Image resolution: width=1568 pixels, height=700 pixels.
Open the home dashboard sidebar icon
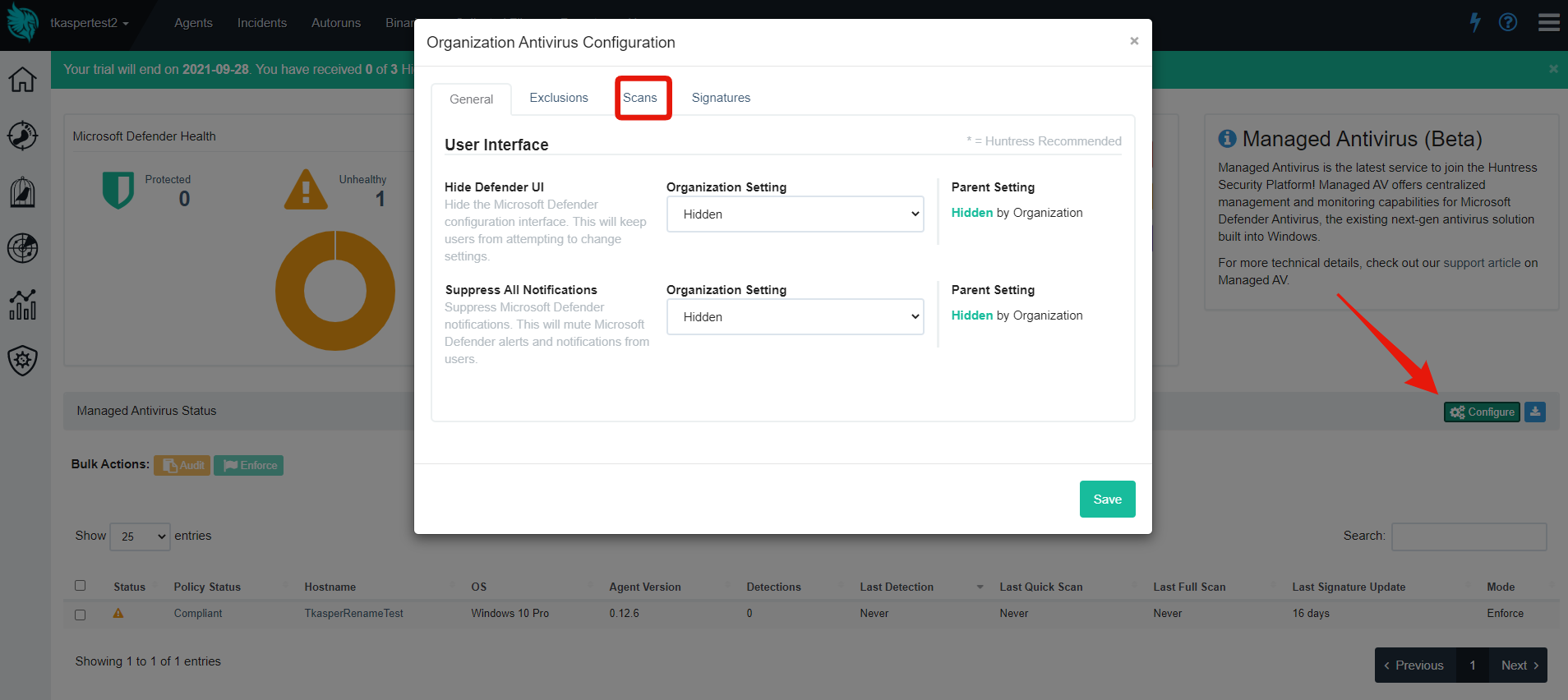pos(22,79)
